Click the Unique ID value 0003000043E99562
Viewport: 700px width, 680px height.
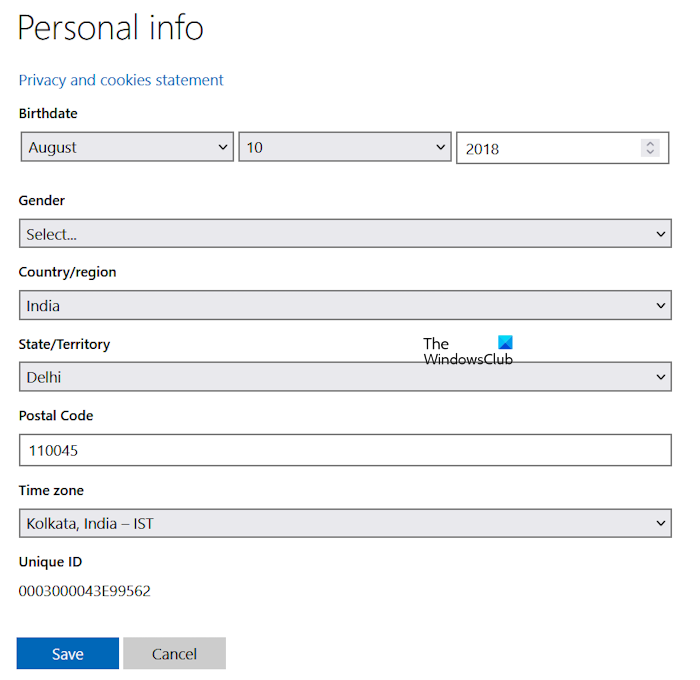coord(84,591)
